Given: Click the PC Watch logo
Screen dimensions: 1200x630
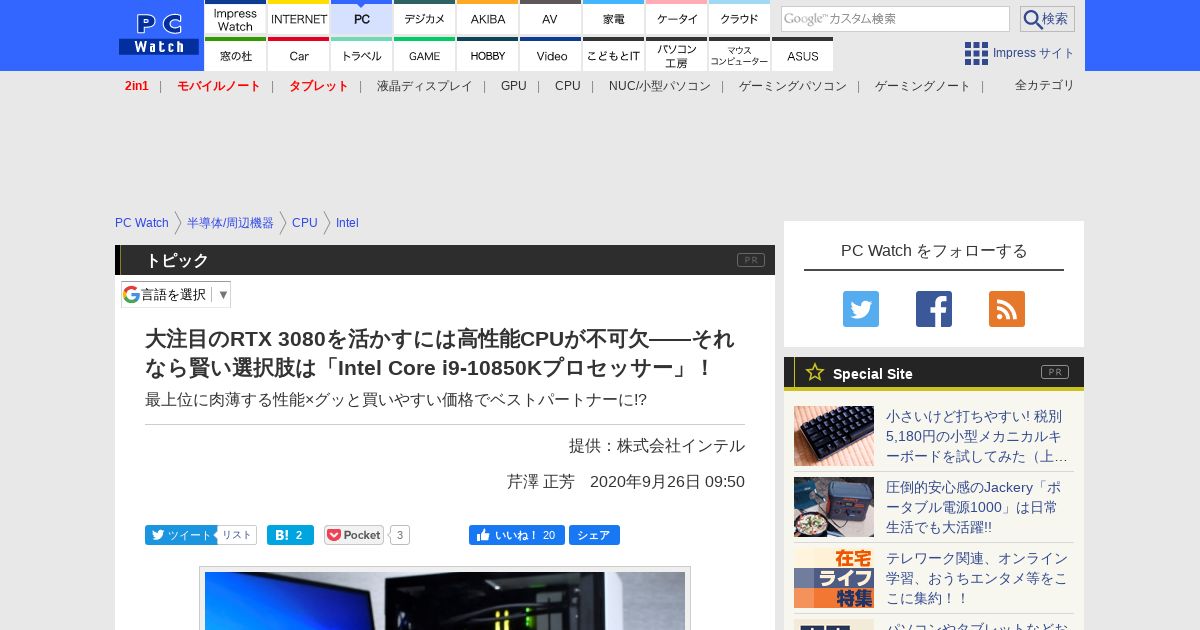Looking at the screenshot, I should pos(159,34).
